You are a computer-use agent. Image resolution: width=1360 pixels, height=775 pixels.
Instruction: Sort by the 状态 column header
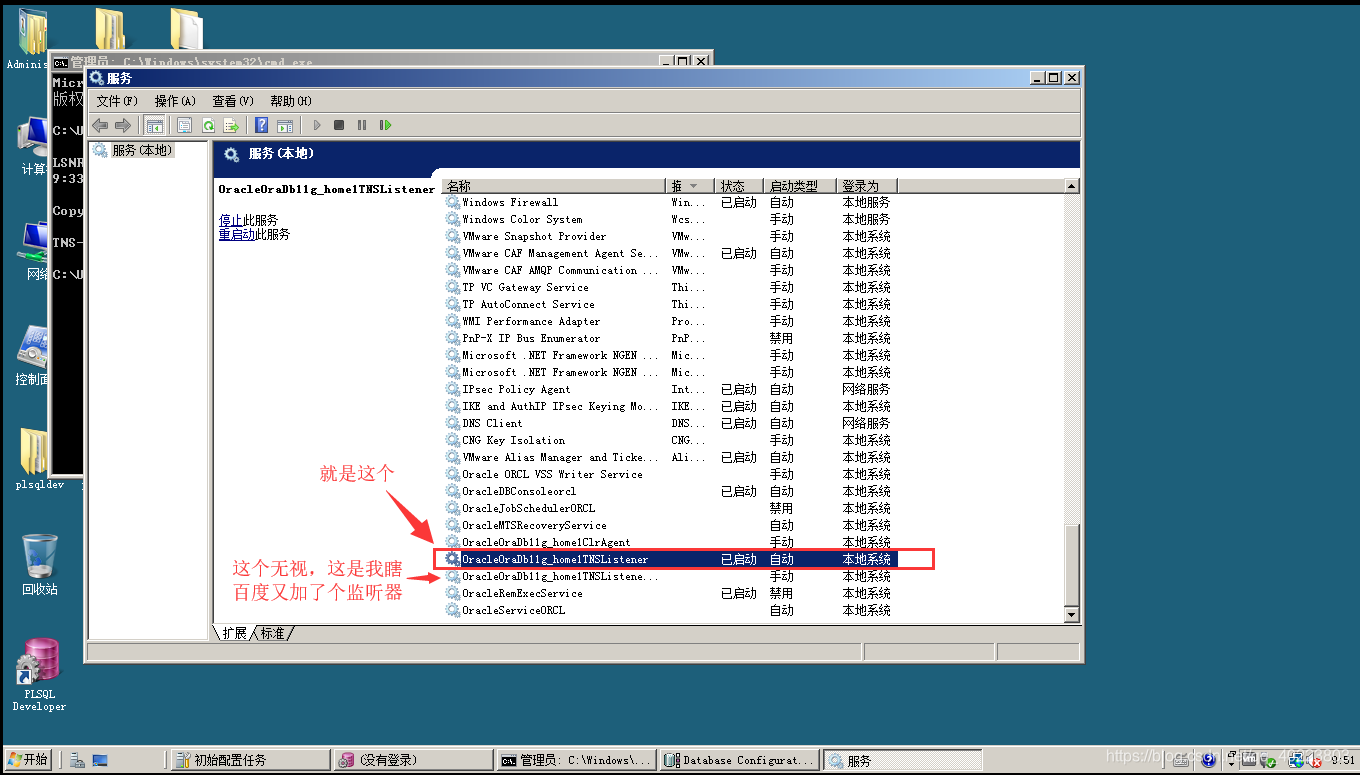click(x=740, y=186)
